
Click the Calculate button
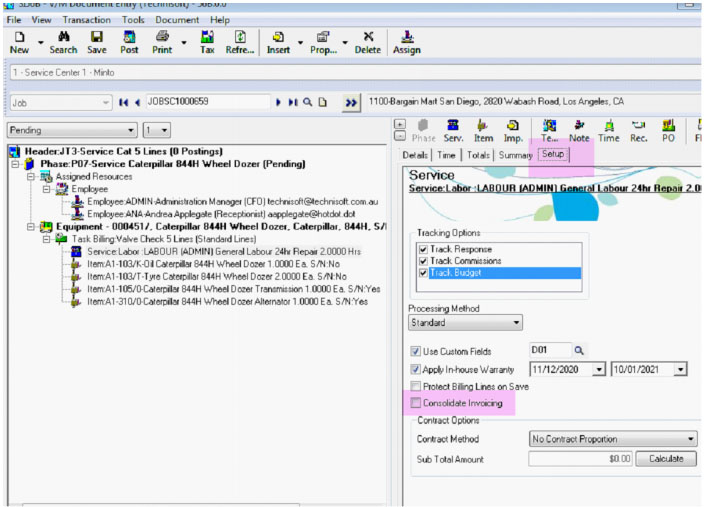[x=666, y=459]
